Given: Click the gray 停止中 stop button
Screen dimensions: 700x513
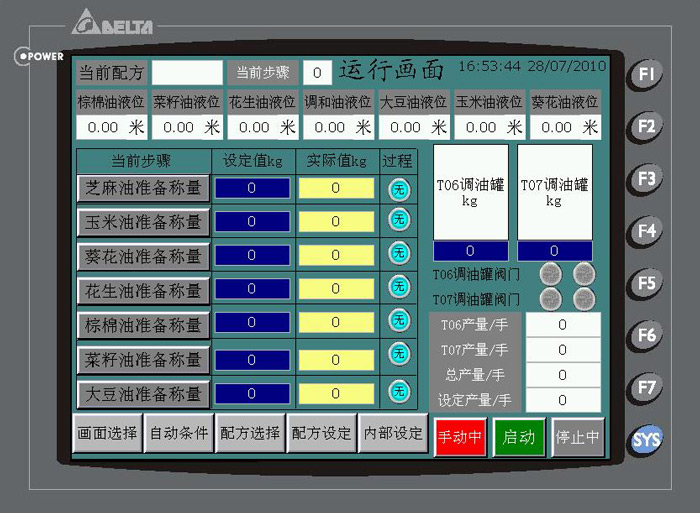Looking at the screenshot, I should [x=578, y=437].
